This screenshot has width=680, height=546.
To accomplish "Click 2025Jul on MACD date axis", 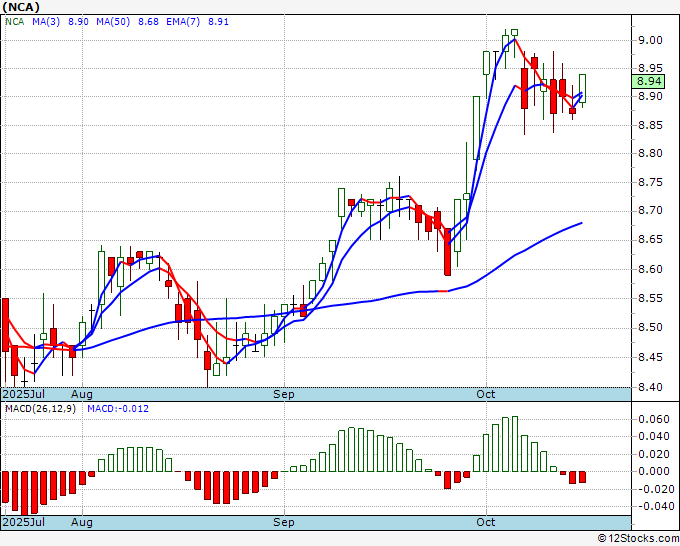I will pyautogui.click(x=24, y=522).
